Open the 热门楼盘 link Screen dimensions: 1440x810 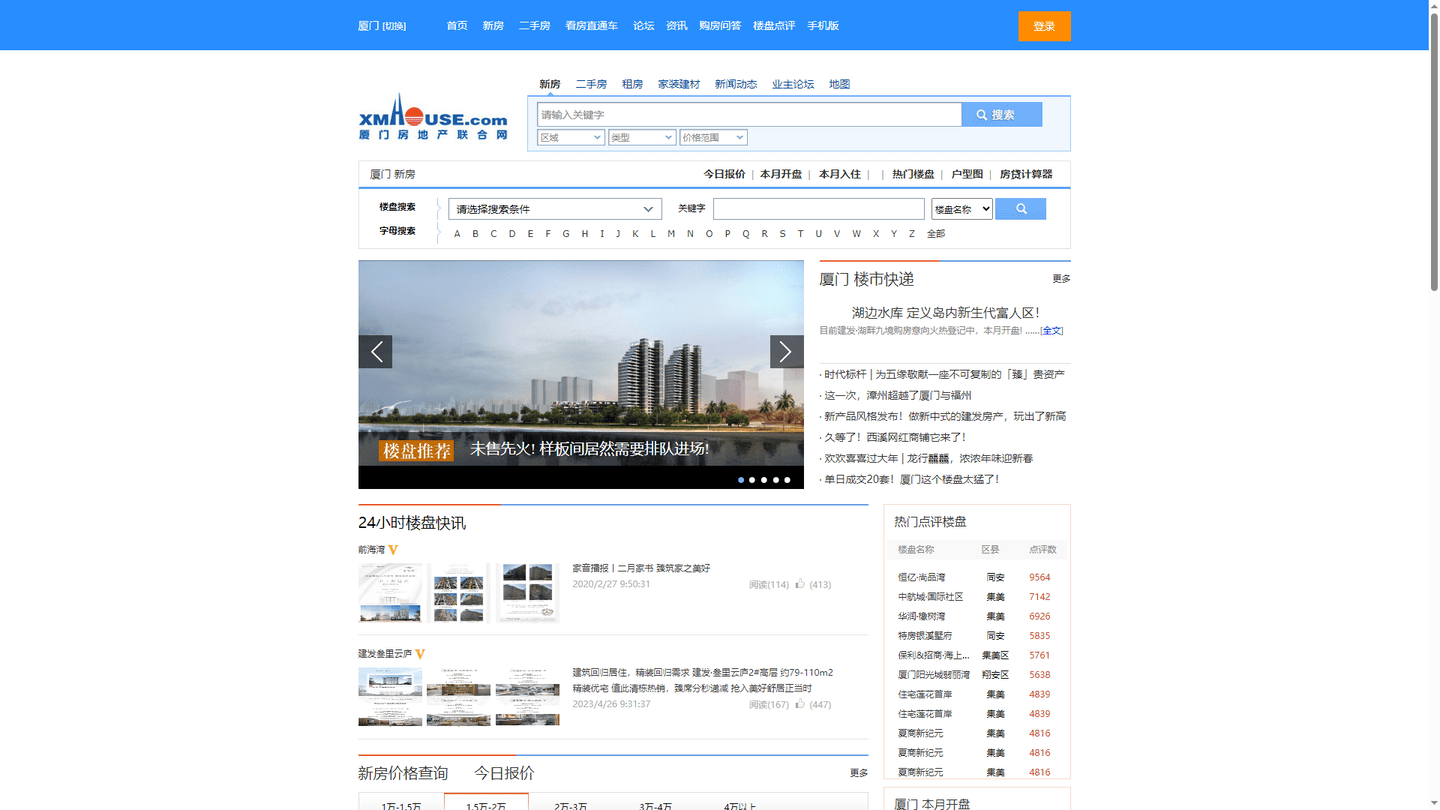click(913, 174)
